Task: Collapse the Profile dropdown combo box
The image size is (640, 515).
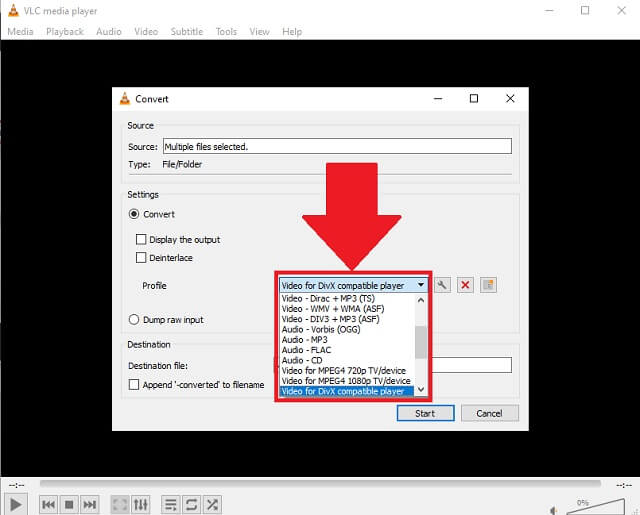Action: 353,285
